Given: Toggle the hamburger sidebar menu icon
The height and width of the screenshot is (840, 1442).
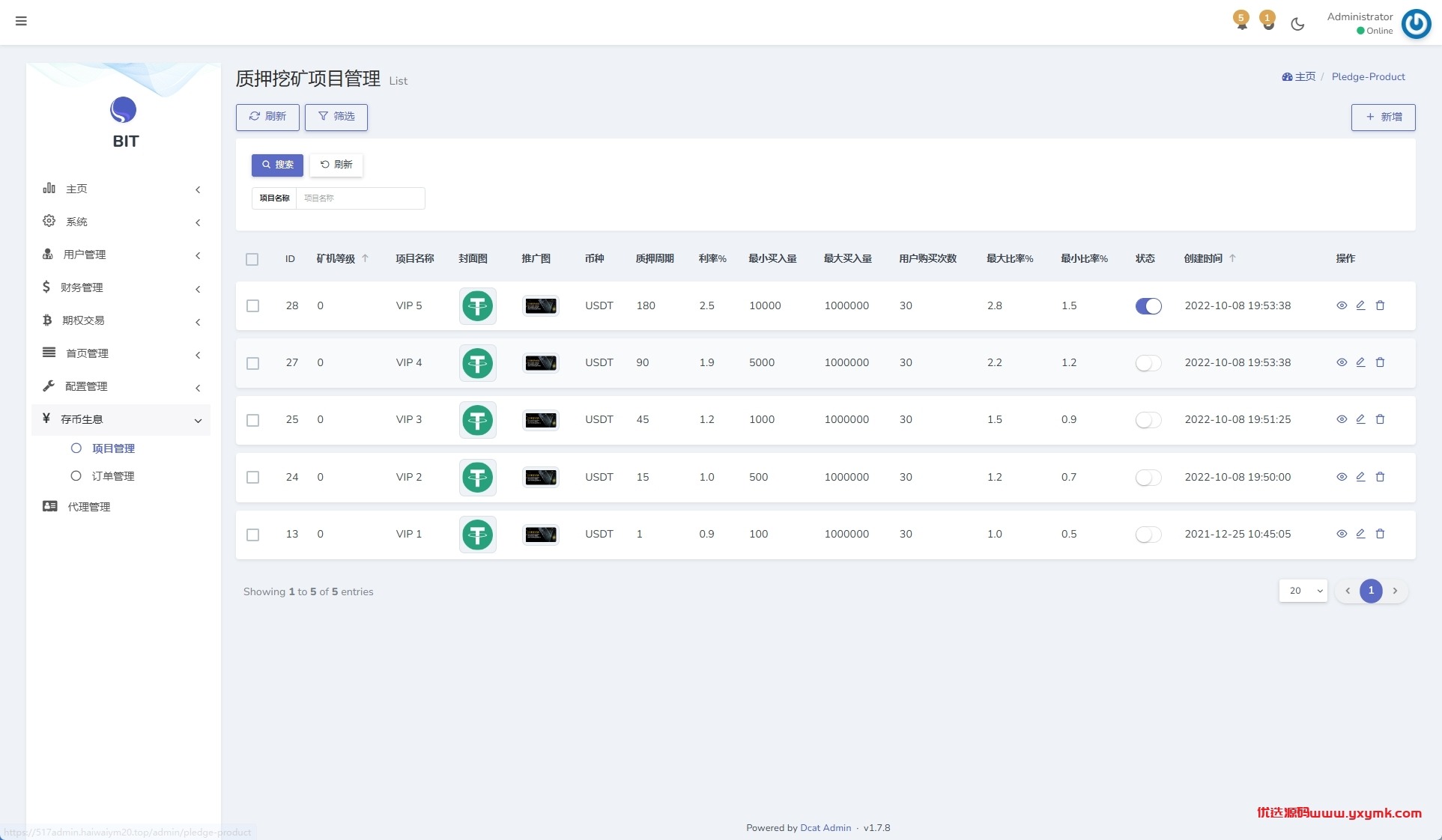Looking at the screenshot, I should (x=21, y=21).
